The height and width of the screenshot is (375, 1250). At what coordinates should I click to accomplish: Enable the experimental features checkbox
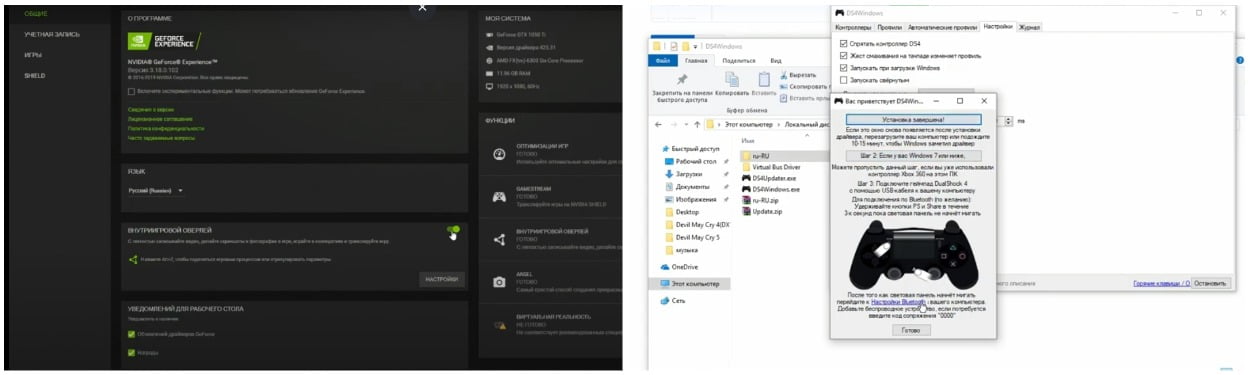132,91
